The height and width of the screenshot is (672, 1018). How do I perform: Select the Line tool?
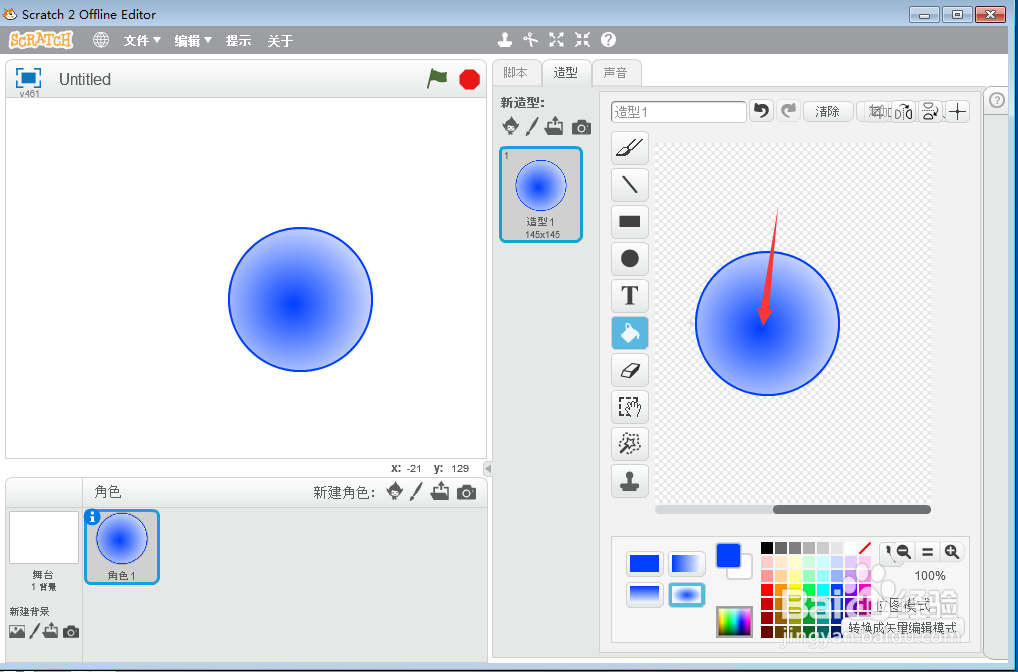[x=630, y=185]
